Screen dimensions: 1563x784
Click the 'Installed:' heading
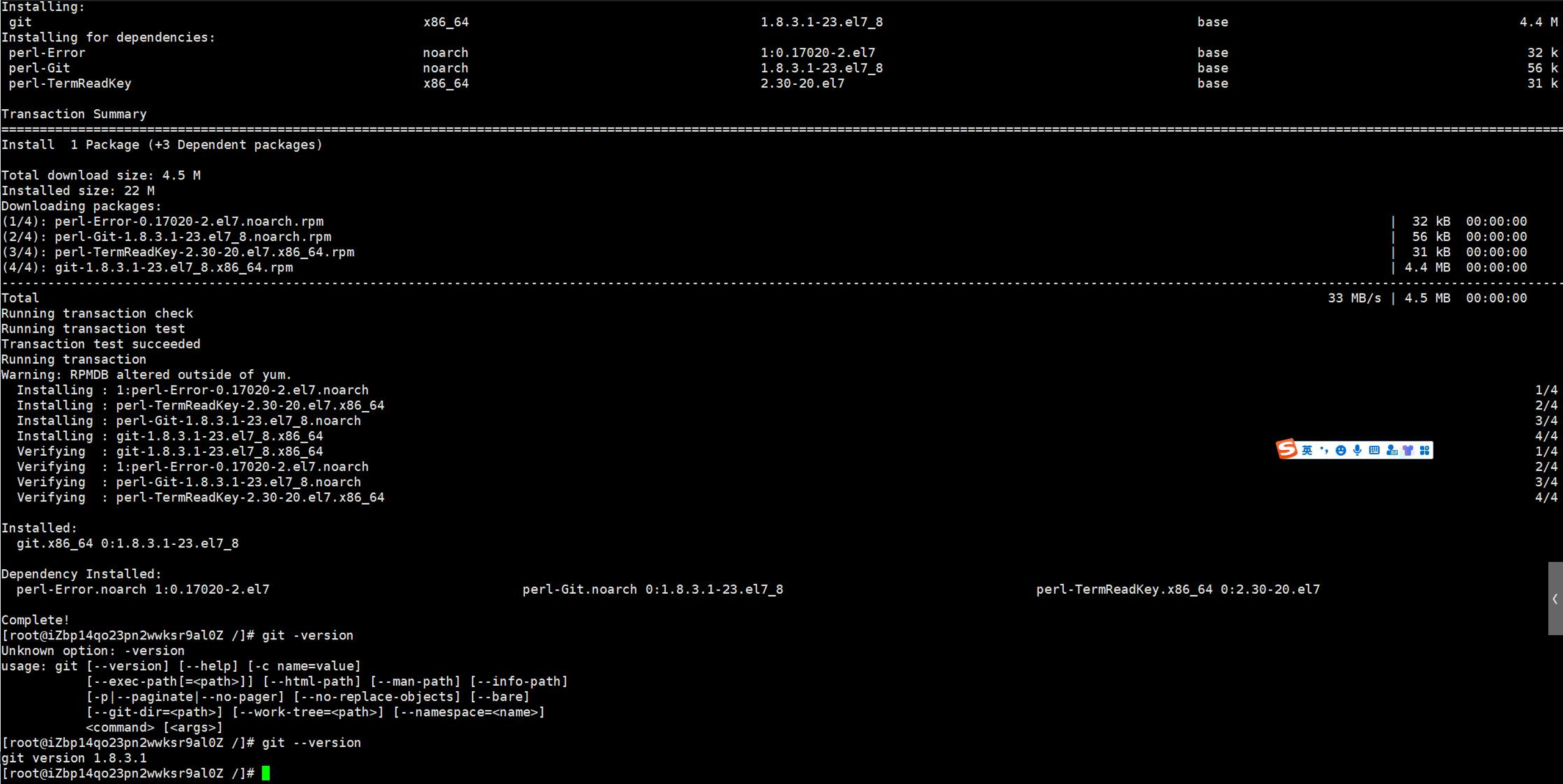pyautogui.click(x=39, y=528)
